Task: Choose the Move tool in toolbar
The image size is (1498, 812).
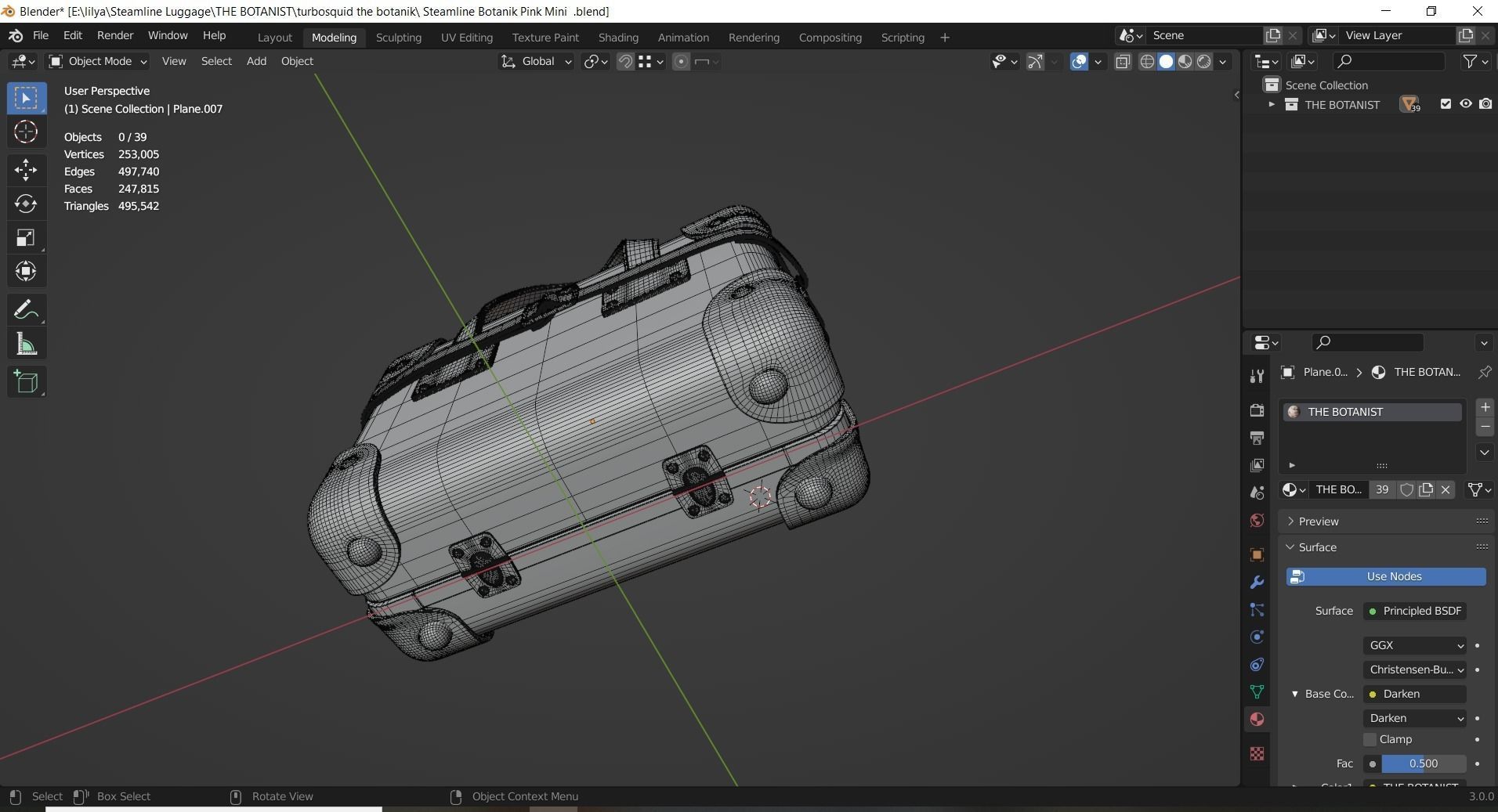Action: click(x=26, y=169)
